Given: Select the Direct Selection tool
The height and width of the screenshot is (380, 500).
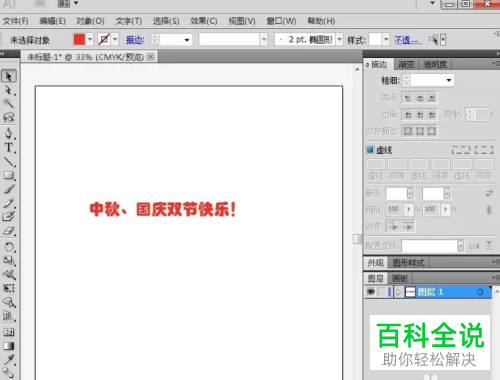Looking at the screenshot, I should click(x=9, y=90).
